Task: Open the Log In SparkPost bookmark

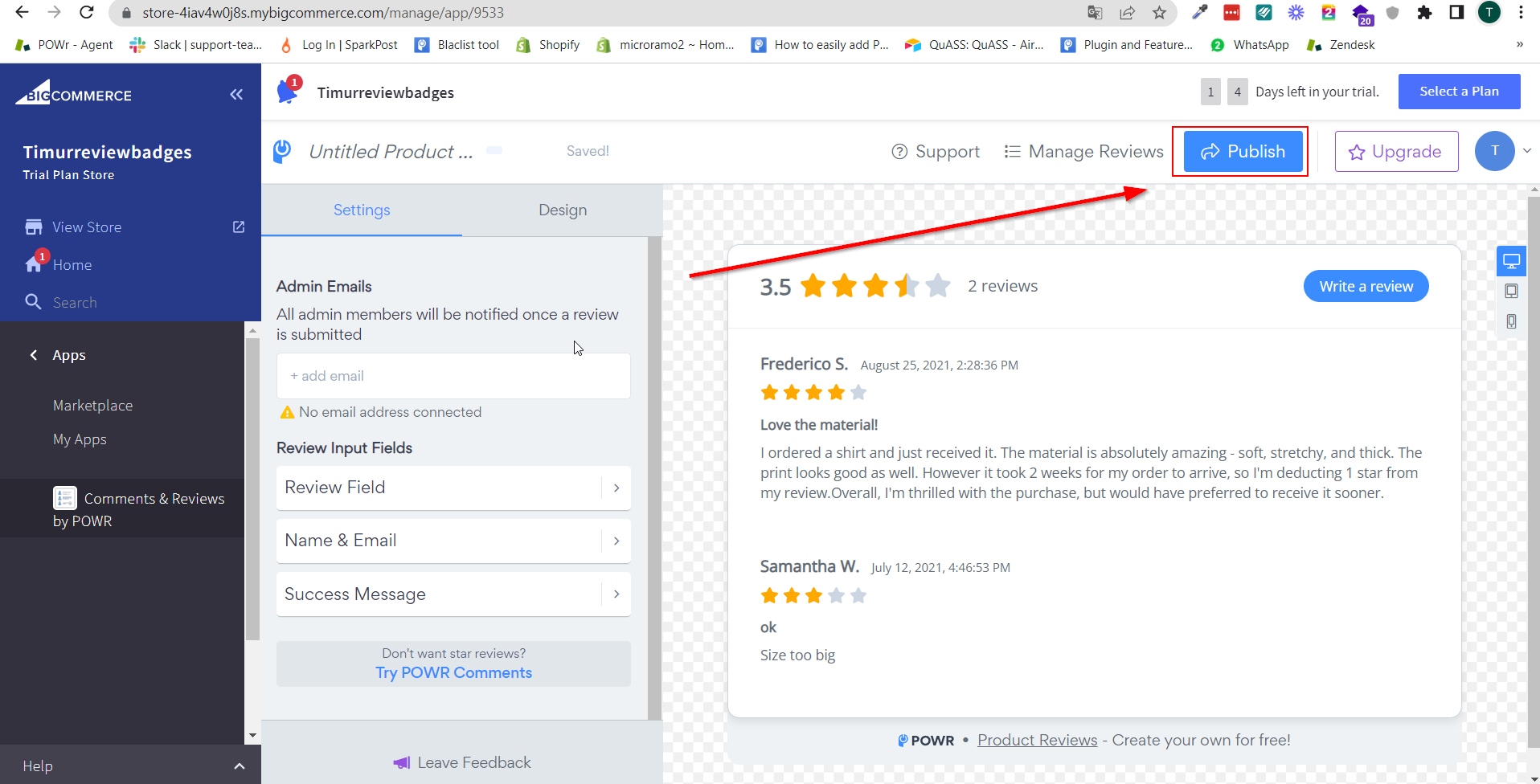Action: 338,45
